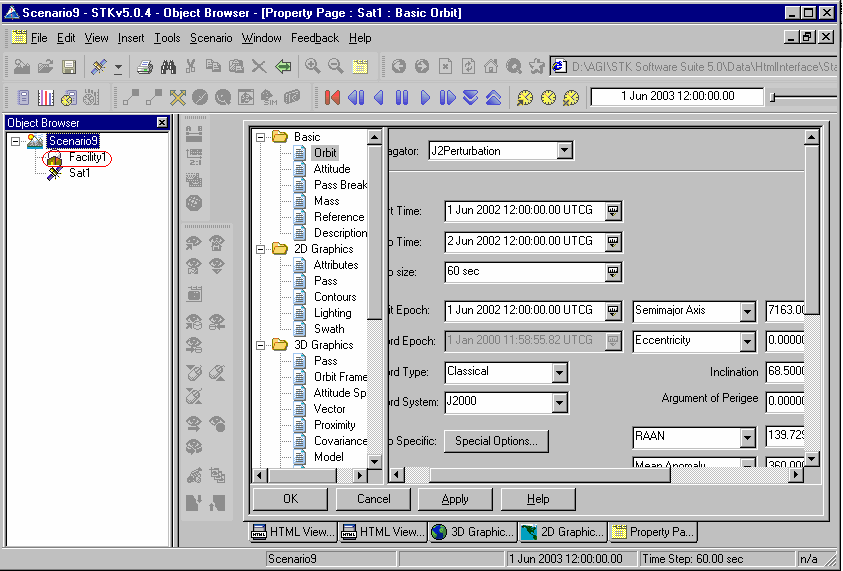Select Facility1 in Object Browser
The image size is (843, 571).
87,158
